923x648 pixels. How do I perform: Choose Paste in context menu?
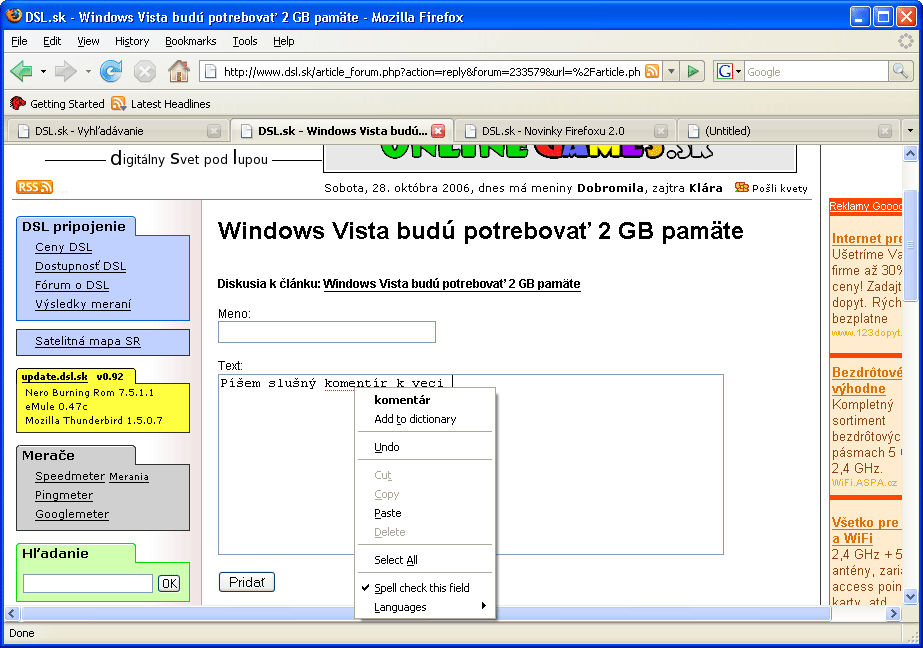pyautogui.click(x=425, y=513)
